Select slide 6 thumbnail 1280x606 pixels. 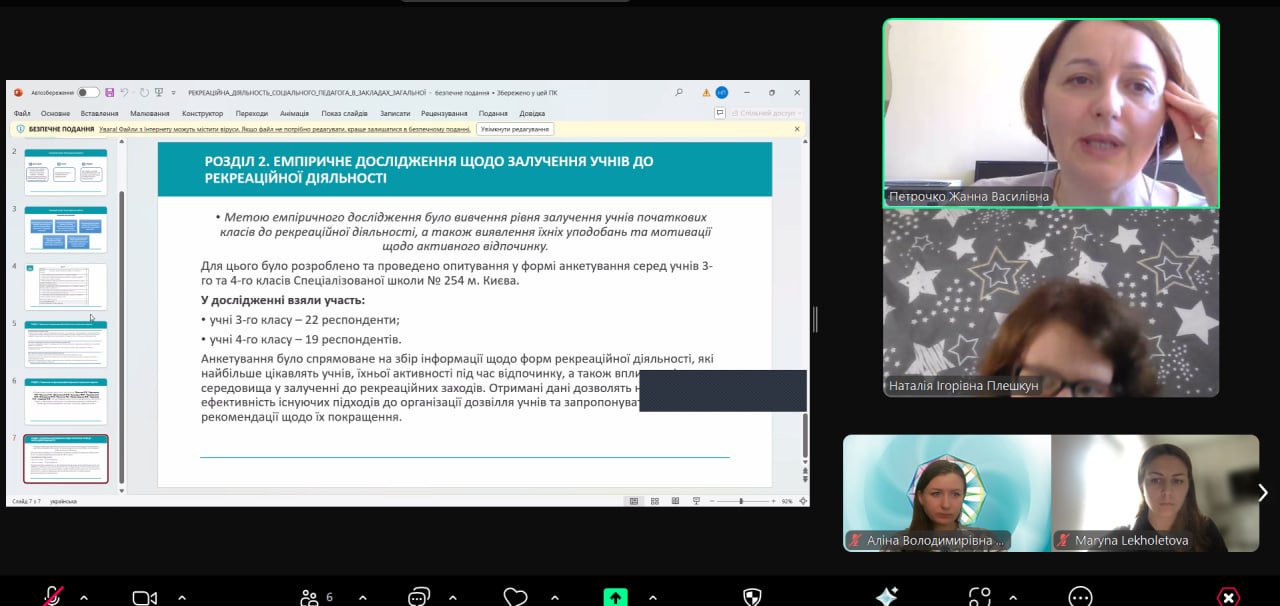point(66,401)
